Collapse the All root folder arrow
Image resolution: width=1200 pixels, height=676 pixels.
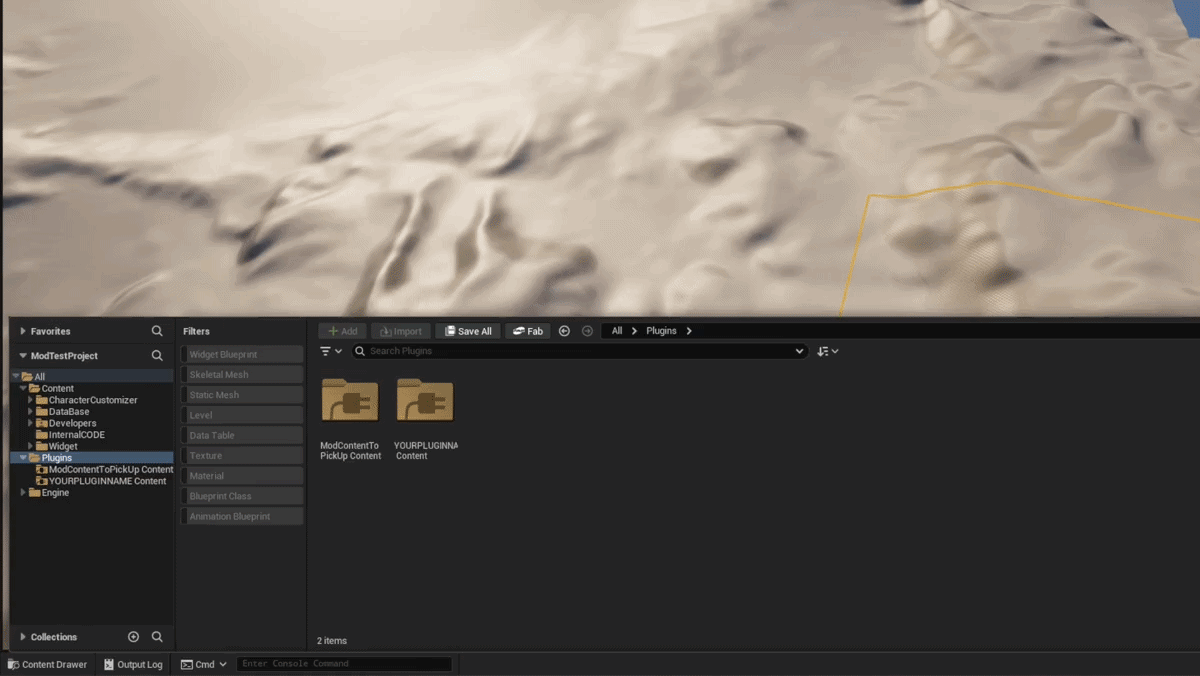click(16, 377)
